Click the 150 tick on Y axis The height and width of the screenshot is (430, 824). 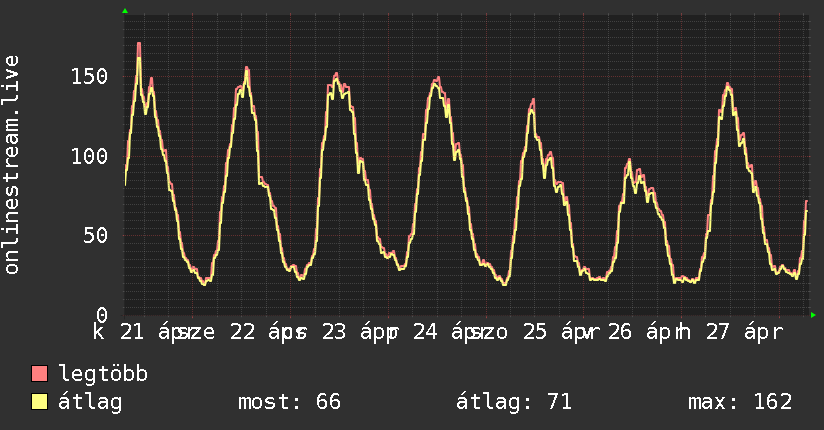[92, 76]
